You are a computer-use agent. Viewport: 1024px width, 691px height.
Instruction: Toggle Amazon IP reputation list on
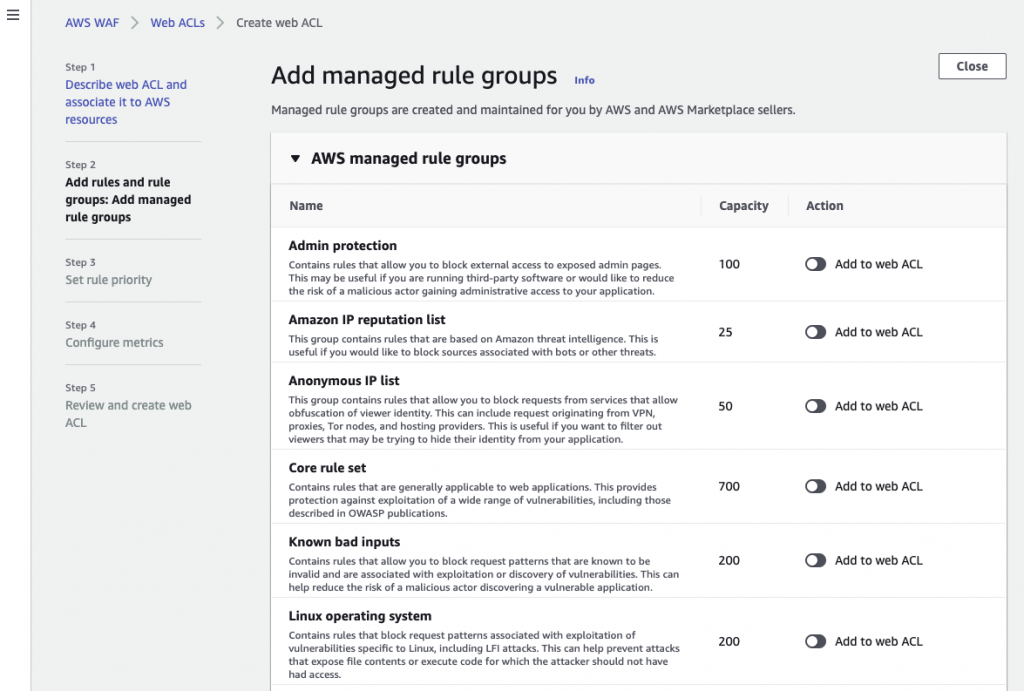point(815,332)
